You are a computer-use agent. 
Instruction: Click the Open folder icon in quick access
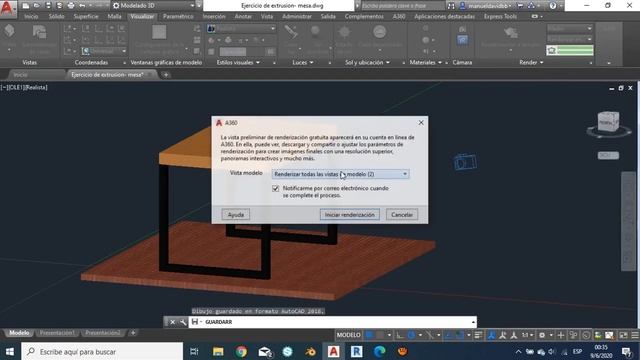[37, 6]
